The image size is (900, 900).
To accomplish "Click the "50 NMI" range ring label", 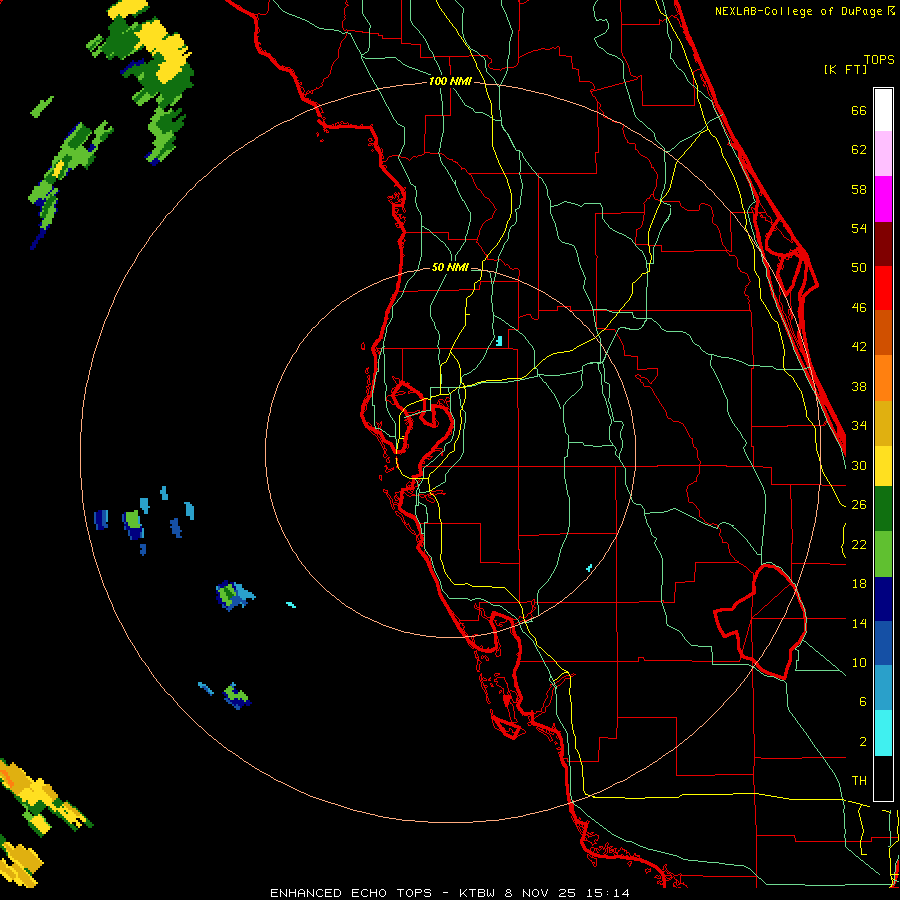I will (450, 267).
